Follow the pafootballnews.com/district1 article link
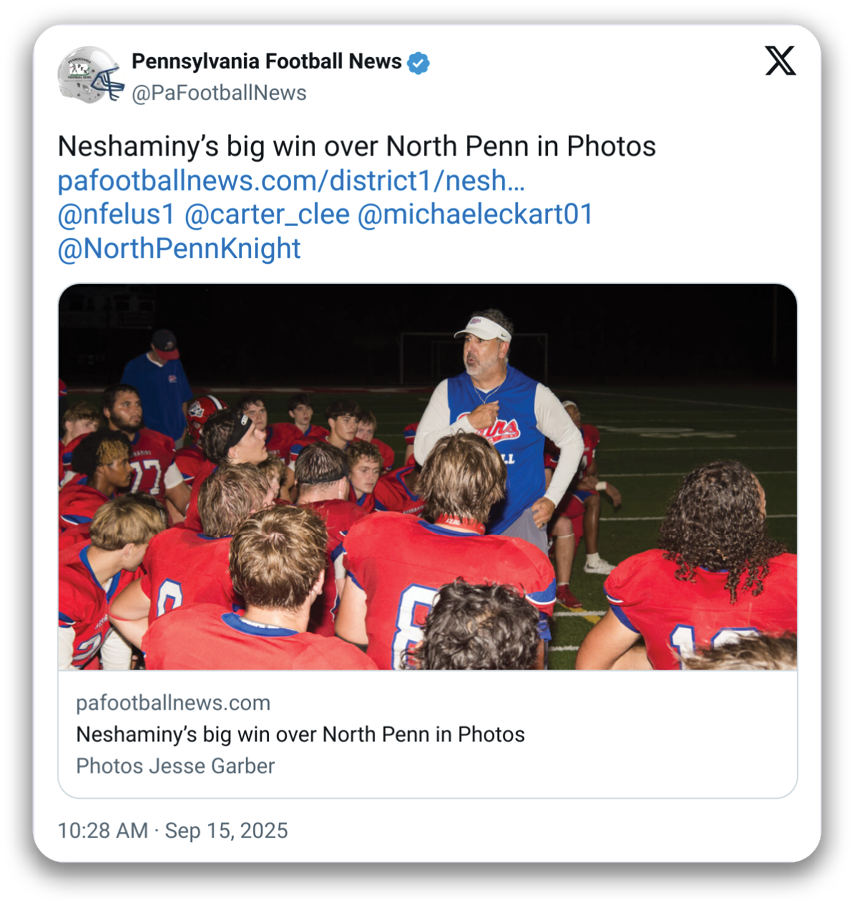The height and width of the screenshot is (904, 854). click(291, 181)
